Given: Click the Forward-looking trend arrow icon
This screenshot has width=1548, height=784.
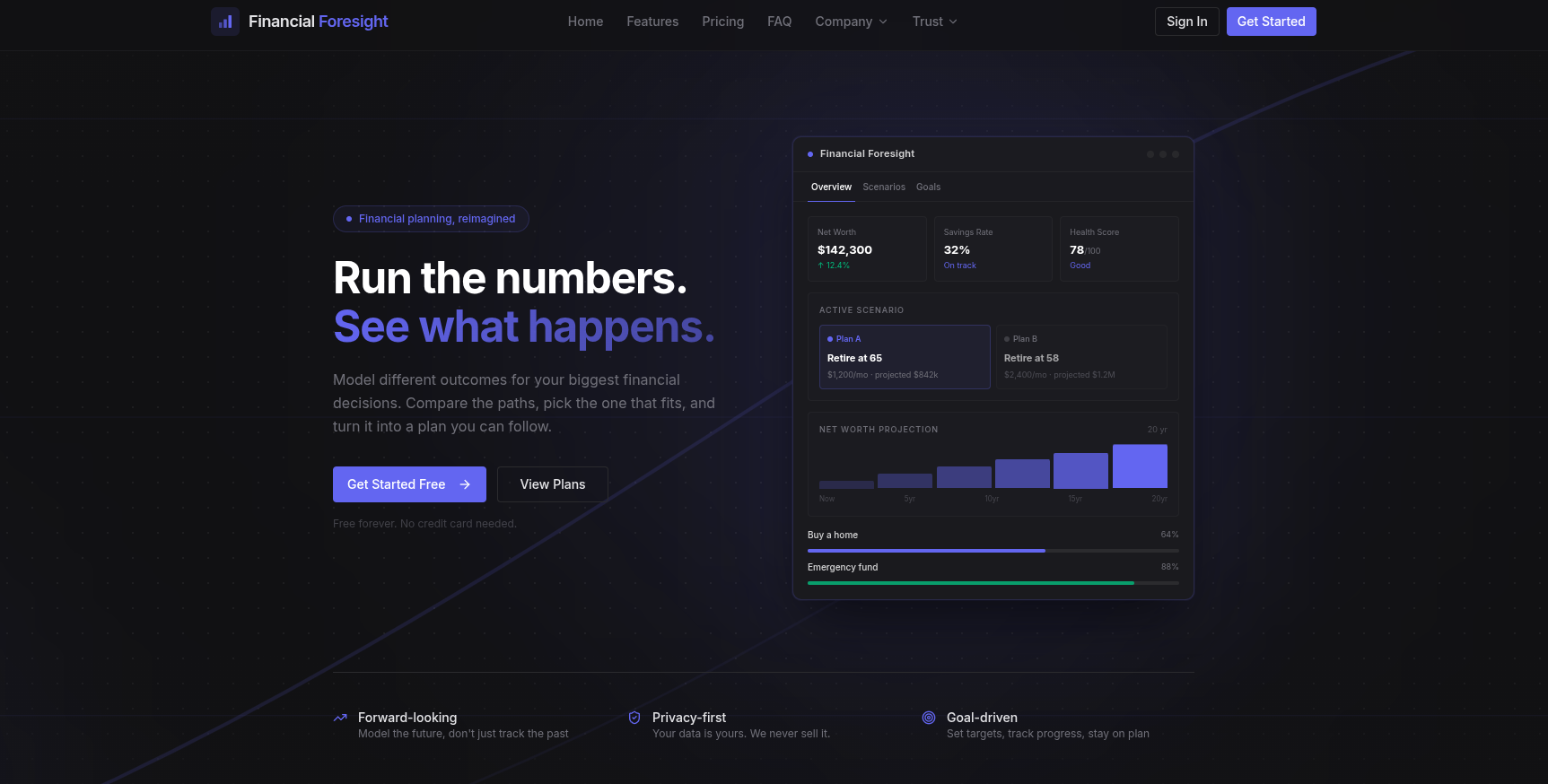Looking at the screenshot, I should coord(340,718).
